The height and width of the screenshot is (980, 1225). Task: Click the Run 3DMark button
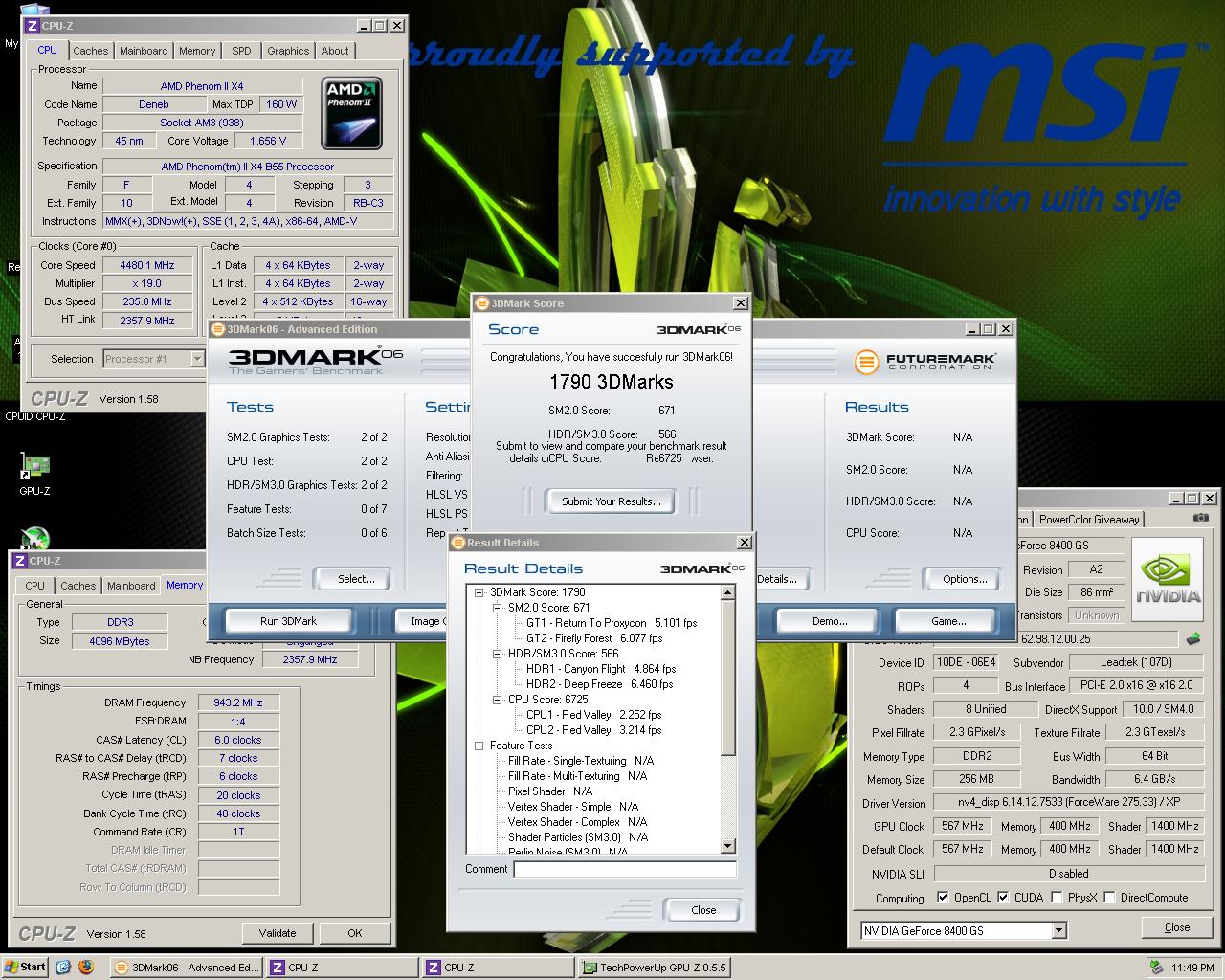click(288, 621)
